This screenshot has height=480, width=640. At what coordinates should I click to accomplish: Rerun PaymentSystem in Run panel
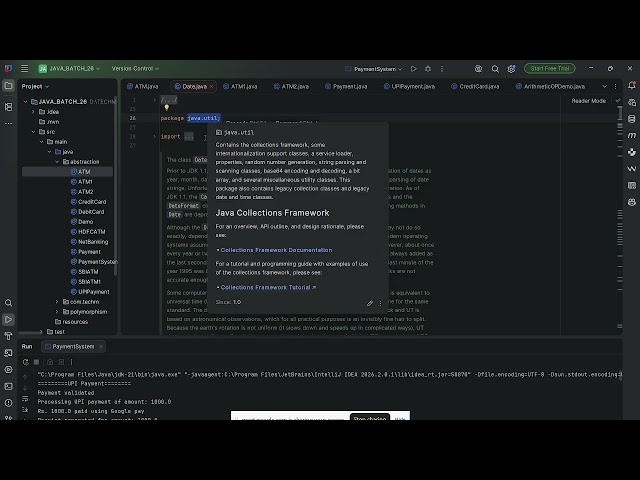click(x=25, y=362)
